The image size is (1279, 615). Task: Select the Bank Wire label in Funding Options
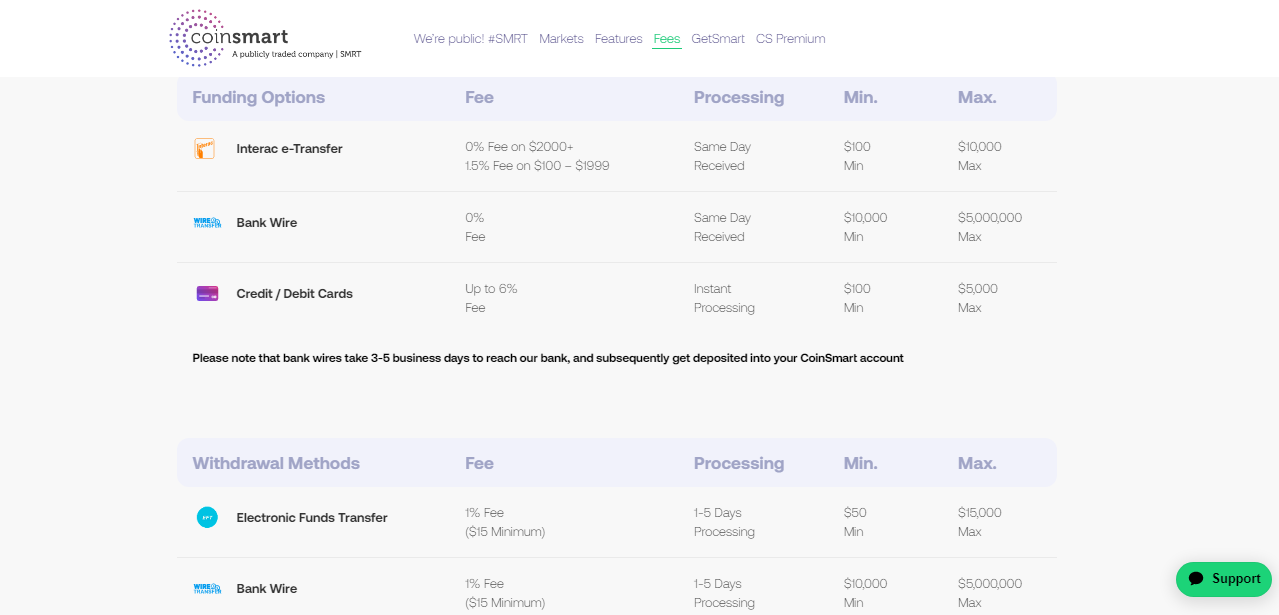[267, 223]
